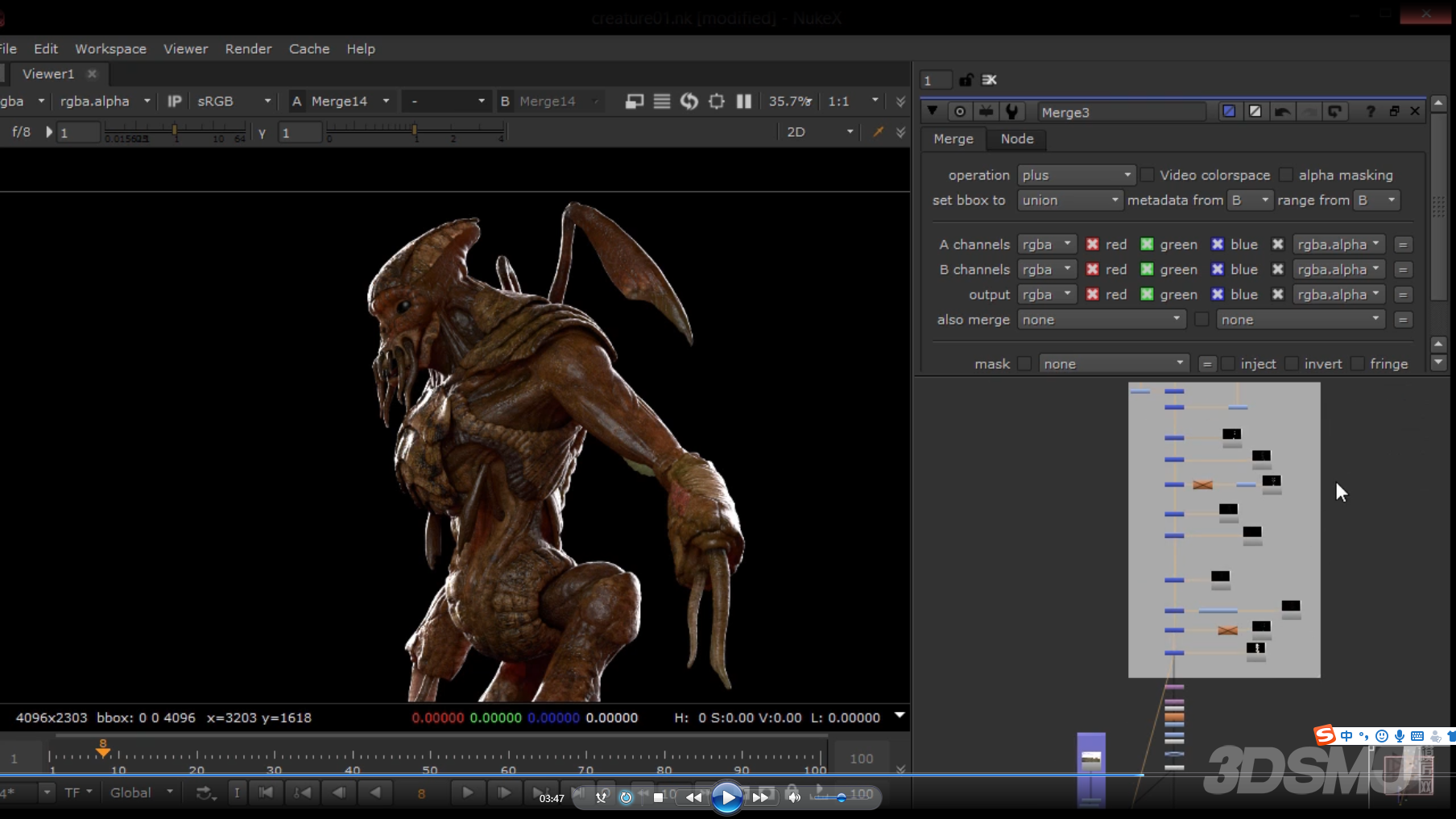Click the clipping warning icon in Viewer toolbar

635,101
